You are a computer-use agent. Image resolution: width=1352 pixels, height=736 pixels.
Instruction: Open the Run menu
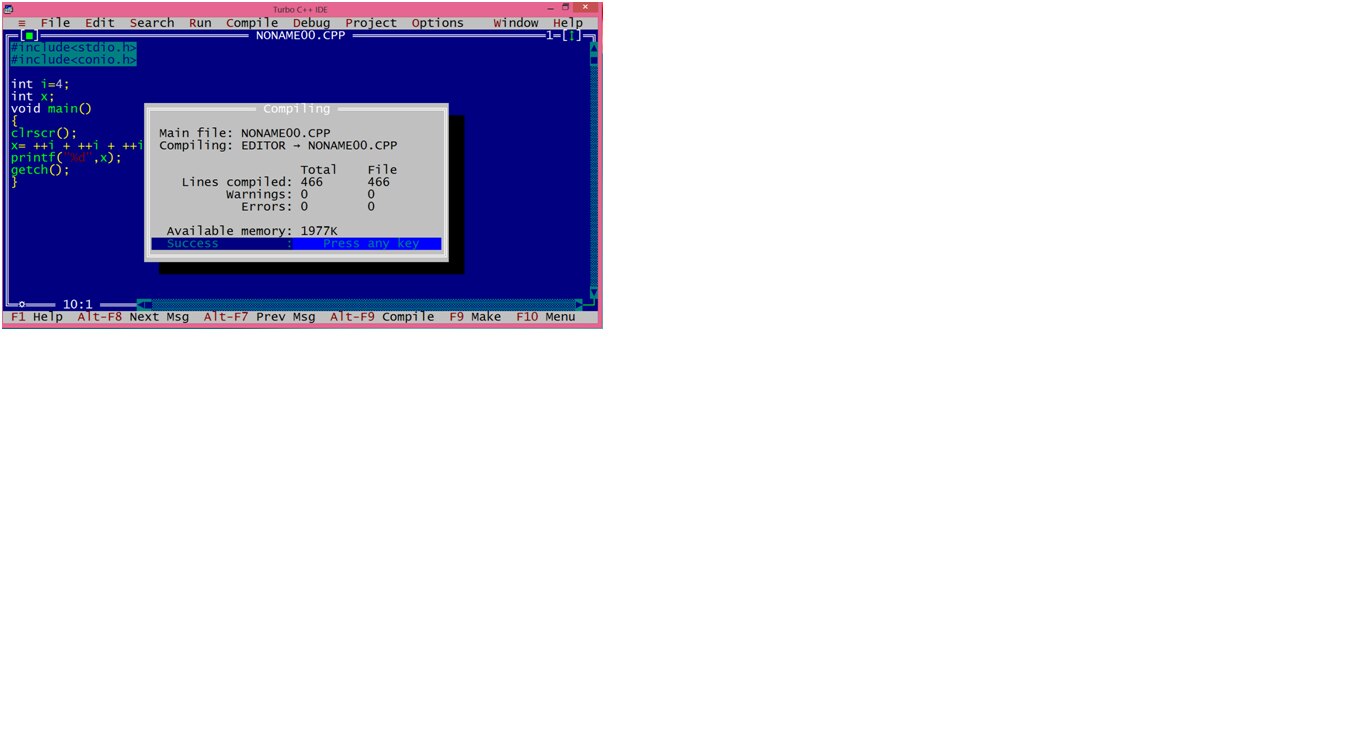tap(200, 23)
